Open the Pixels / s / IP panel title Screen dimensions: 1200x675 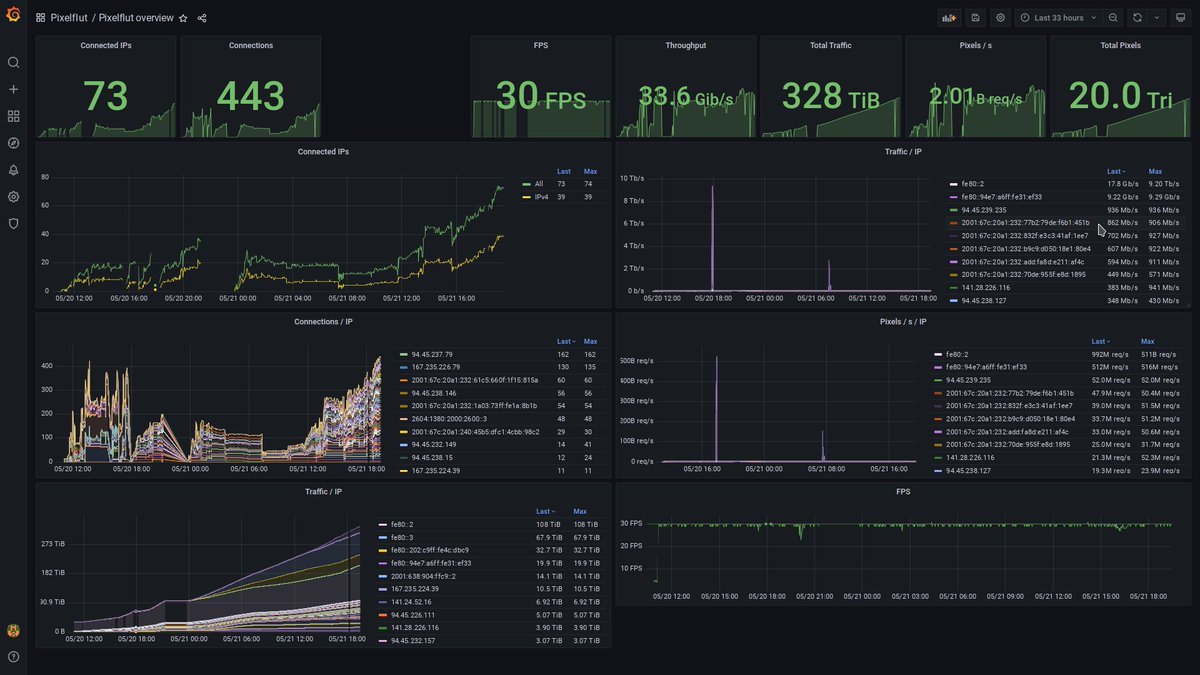(903, 322)
